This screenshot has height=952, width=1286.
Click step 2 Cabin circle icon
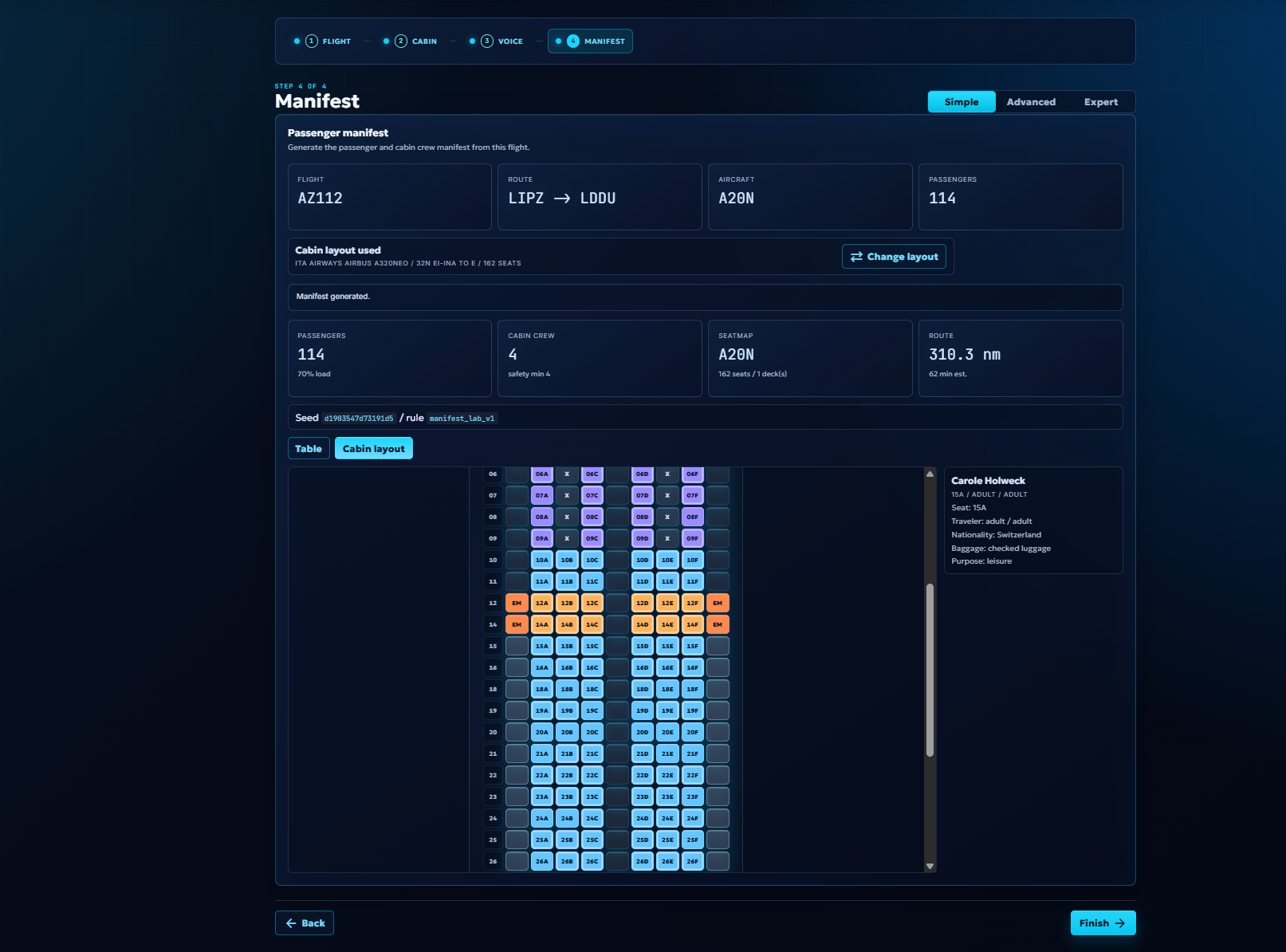click(x=401, y=41)
